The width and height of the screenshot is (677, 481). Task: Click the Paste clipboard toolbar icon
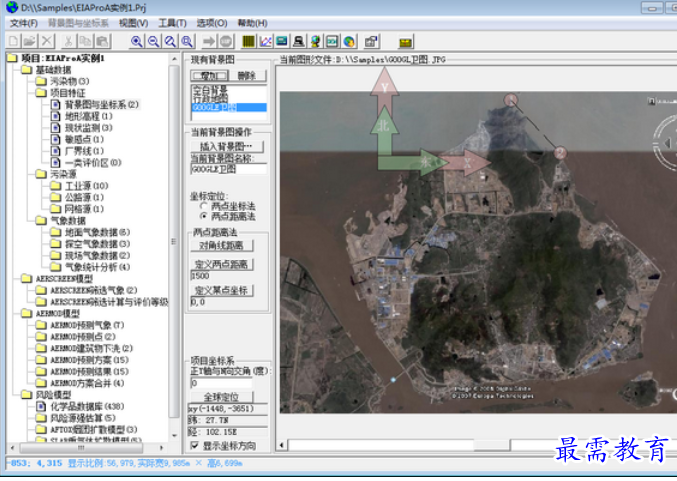[102, 41]
